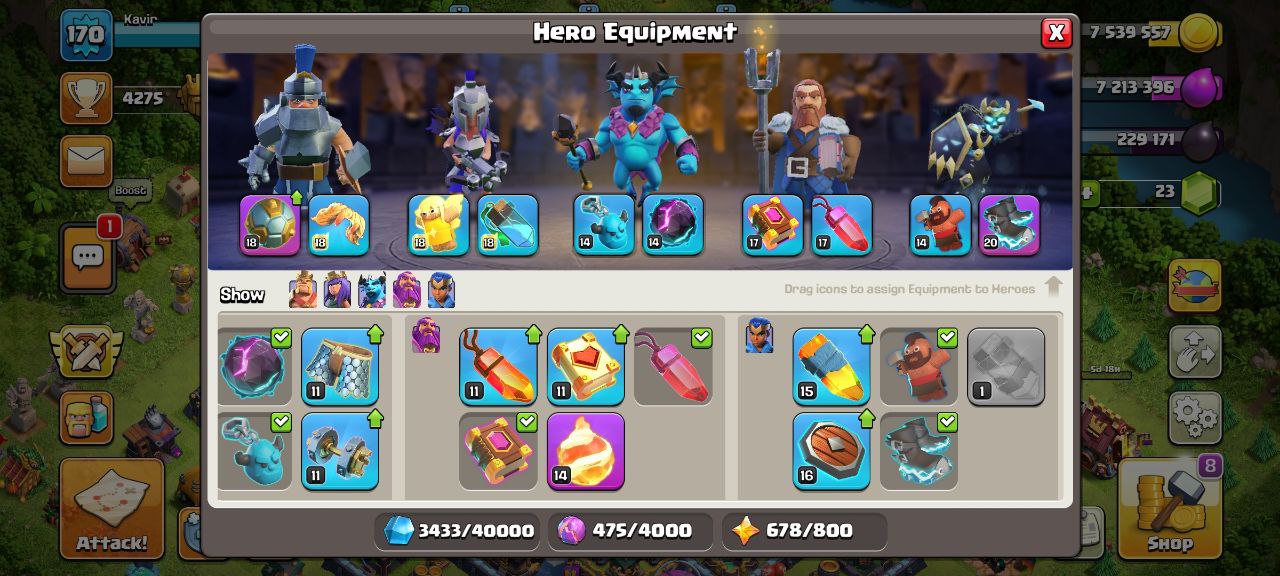Viewport: 1280px width, 576px height.
Task: Tap the upgrade arrow on level 11 Life Gem
Action: (533, 334)
